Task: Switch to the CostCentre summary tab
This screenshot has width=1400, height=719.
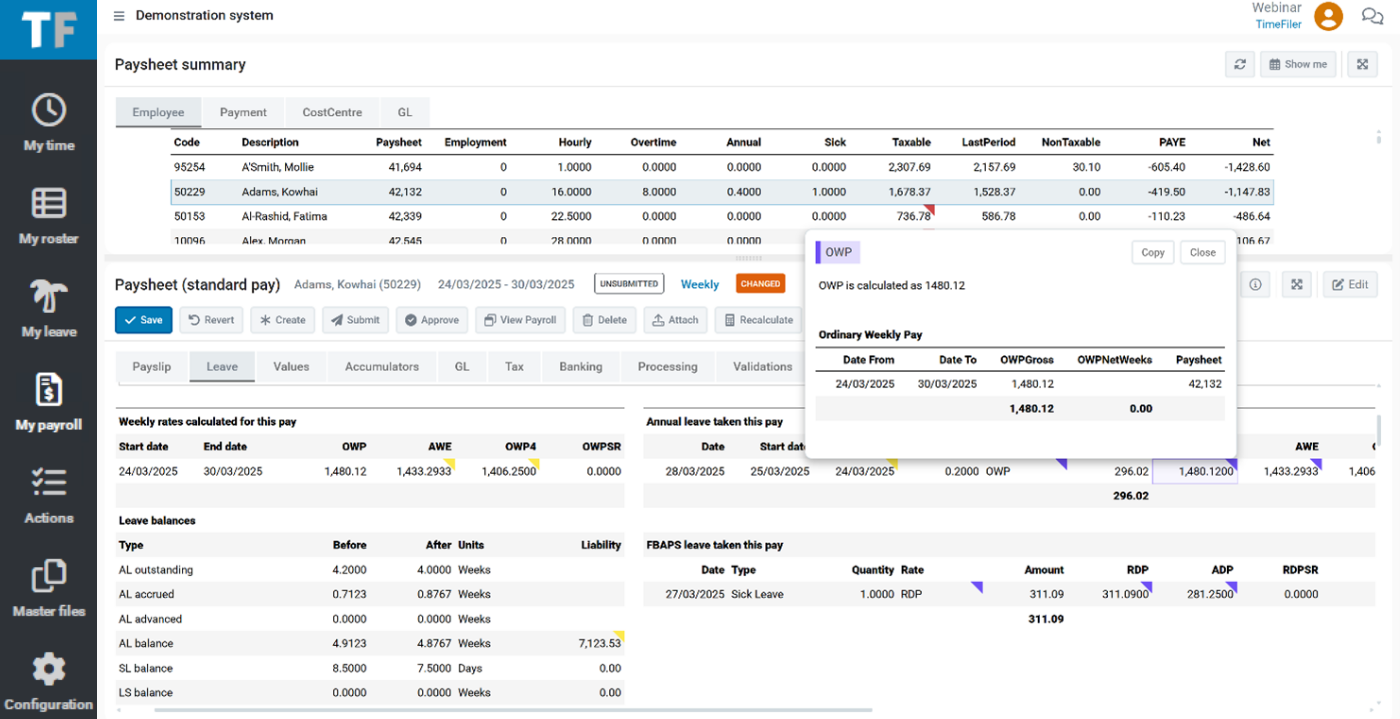Action: (x=332, y=113)
